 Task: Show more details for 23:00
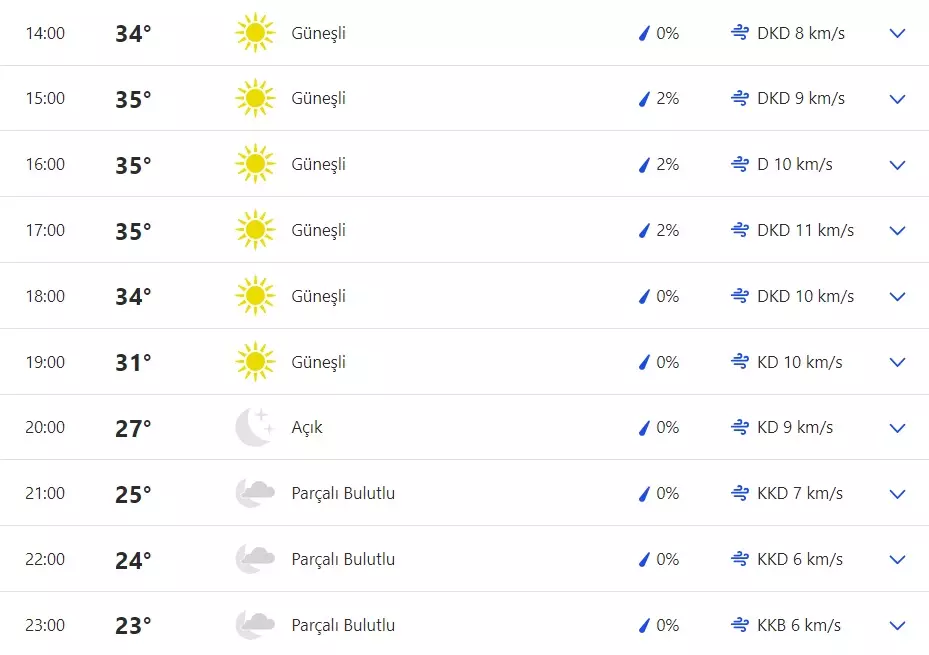coord(897,625)
